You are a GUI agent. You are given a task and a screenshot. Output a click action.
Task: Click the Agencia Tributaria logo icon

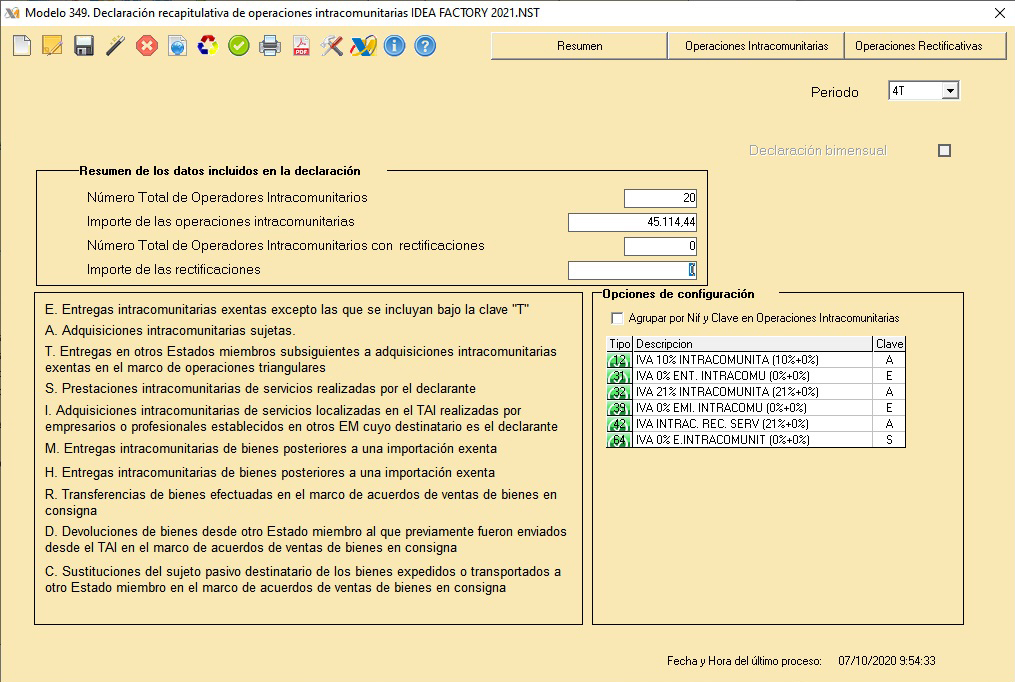[363, 46]
